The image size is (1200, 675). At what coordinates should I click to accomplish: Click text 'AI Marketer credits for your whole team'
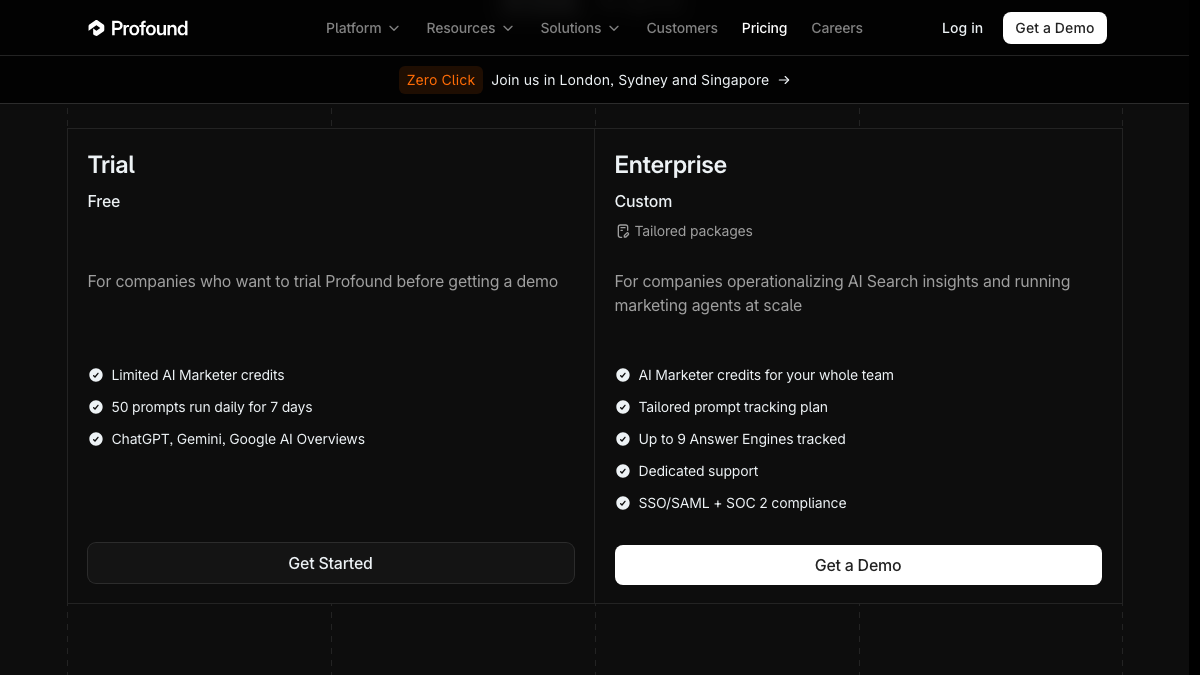[766, 375]
